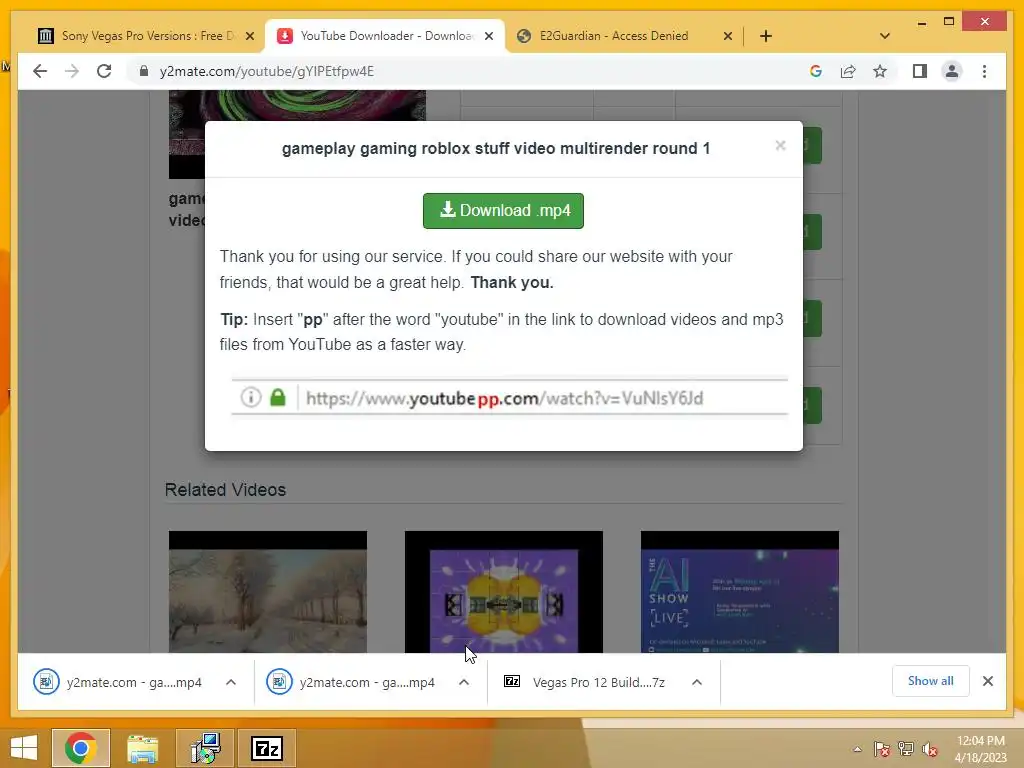
Task: Click the address bar URL y2mate.com
Action: pyautogui.click(x=266, y=71)
